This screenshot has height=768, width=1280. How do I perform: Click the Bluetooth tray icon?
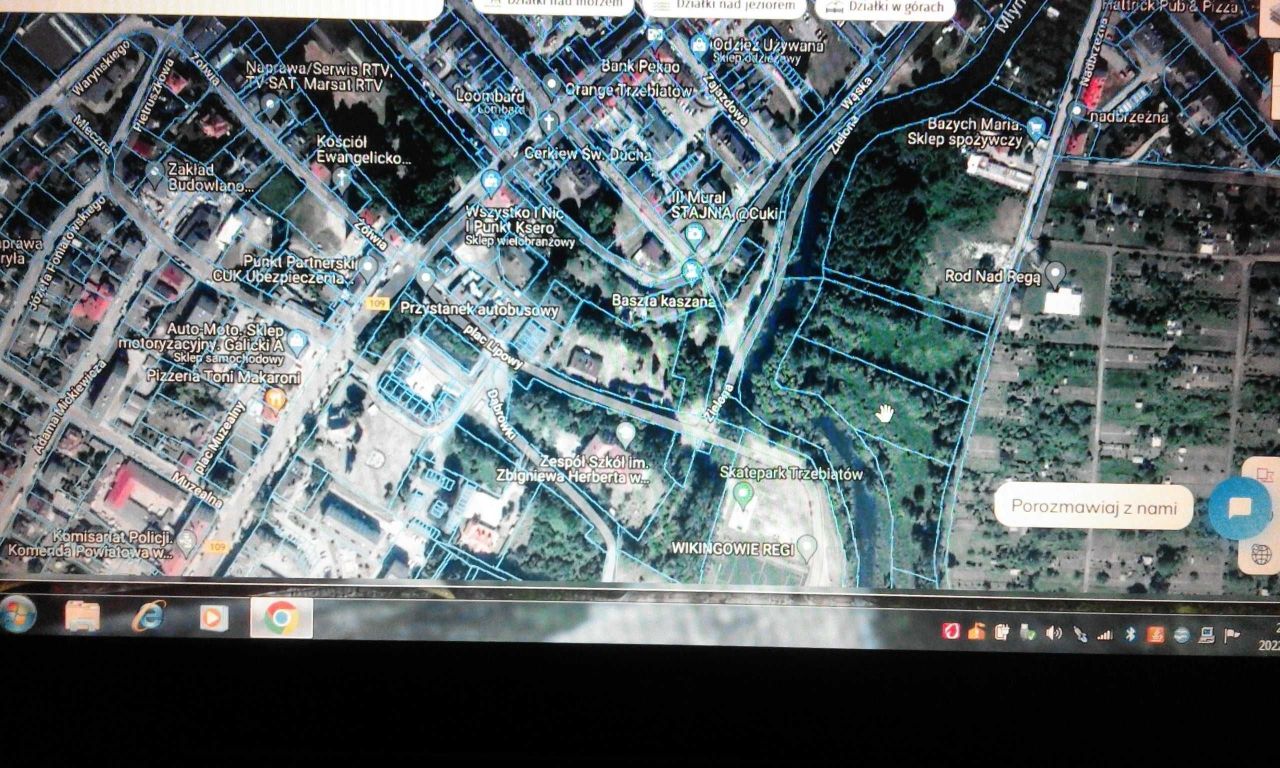point(1131,634)
